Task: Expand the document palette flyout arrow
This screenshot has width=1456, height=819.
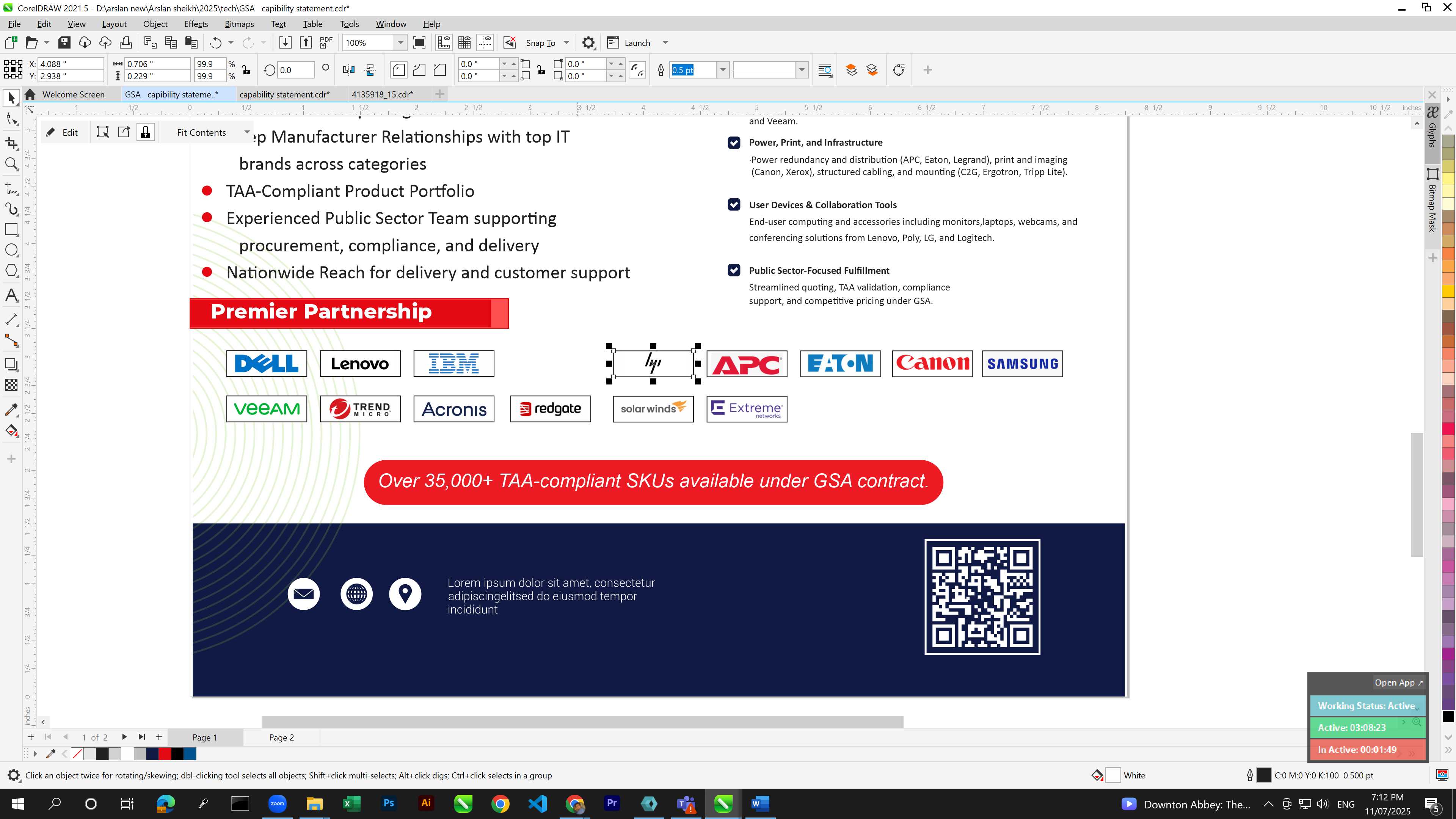Action: coord(35,753)
